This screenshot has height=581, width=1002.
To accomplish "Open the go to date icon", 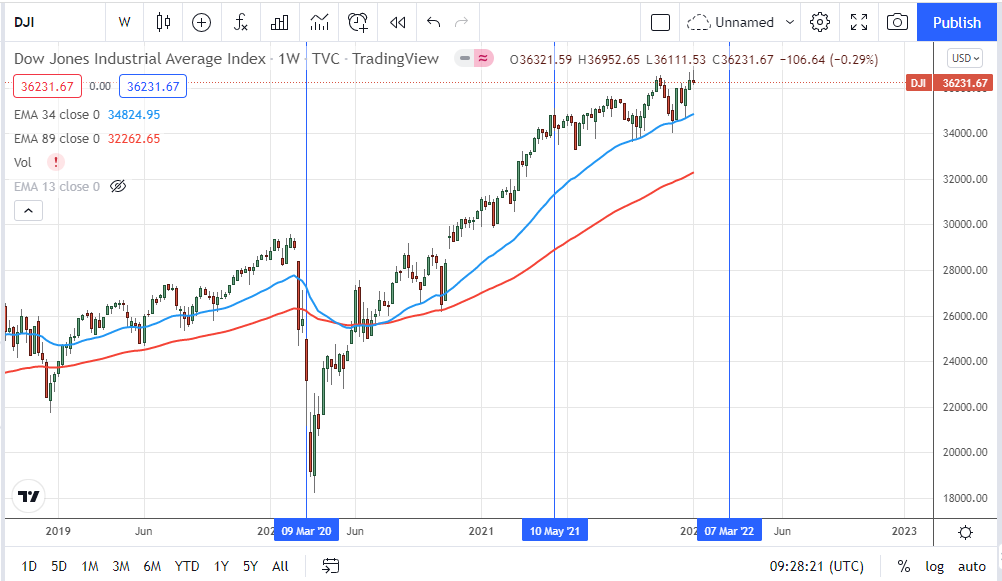I will pyautogui.click(x=330, y=566).
